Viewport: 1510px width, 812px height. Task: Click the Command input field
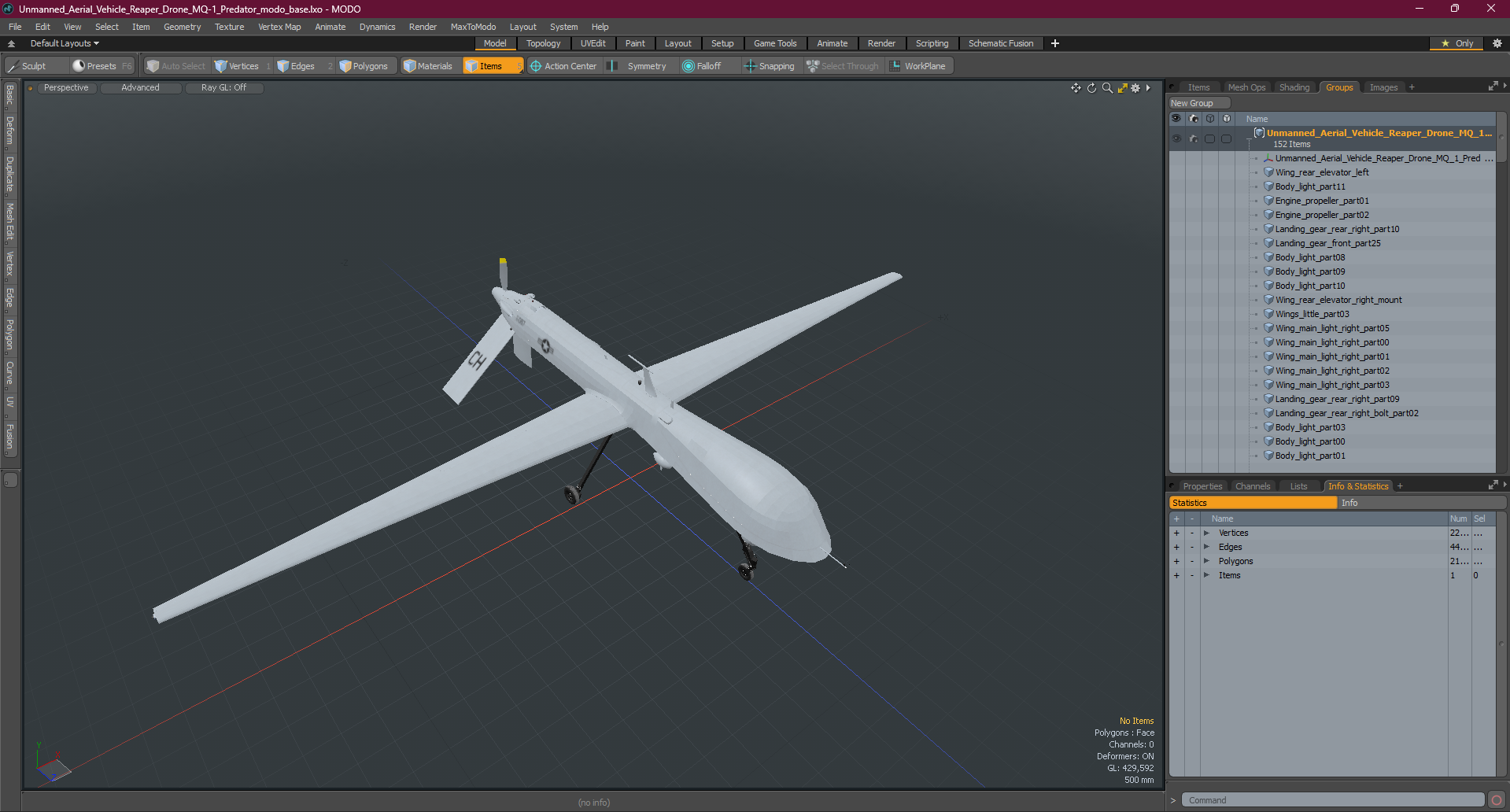(1333, 800)
